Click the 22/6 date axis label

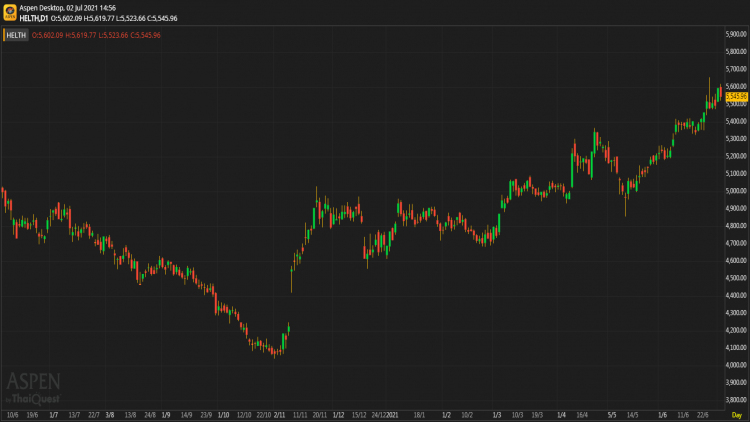[703, 415]
